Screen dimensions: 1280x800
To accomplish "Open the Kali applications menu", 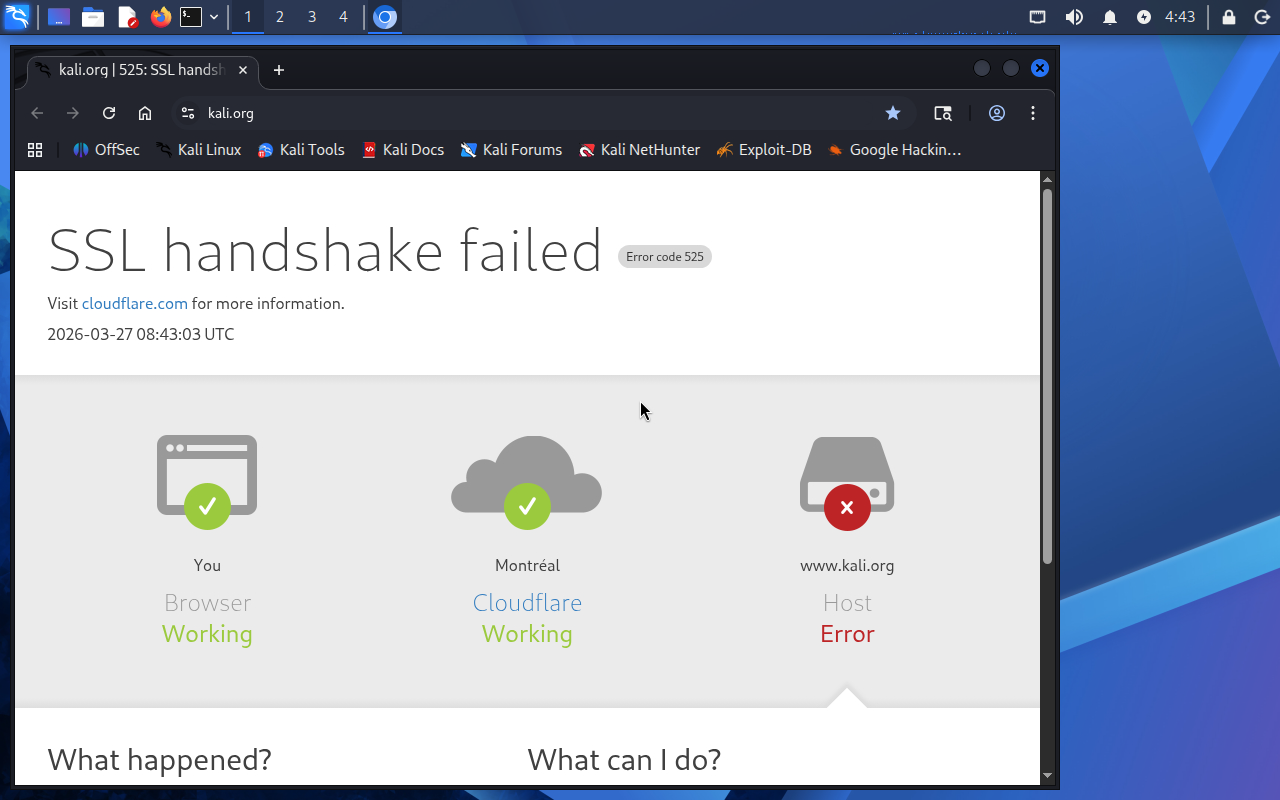I will pos(17,17).
